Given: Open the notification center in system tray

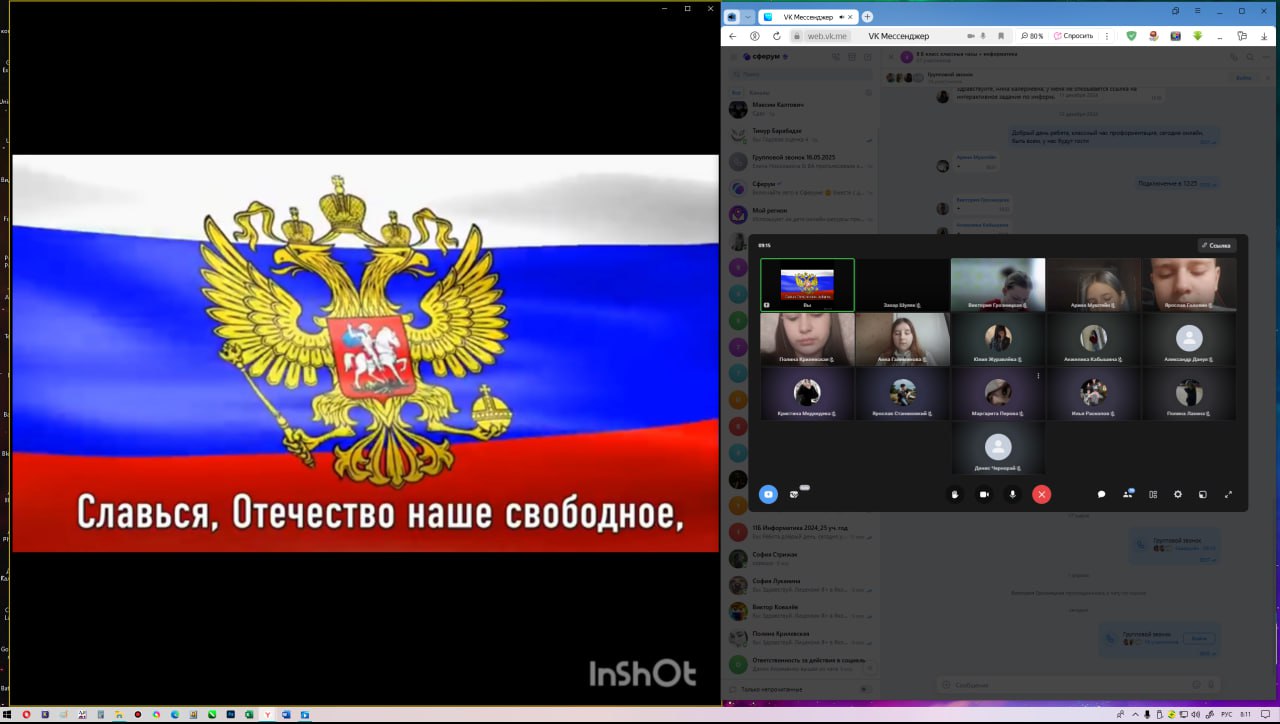Looking at the screenshot, I should tap(1266, 715).
